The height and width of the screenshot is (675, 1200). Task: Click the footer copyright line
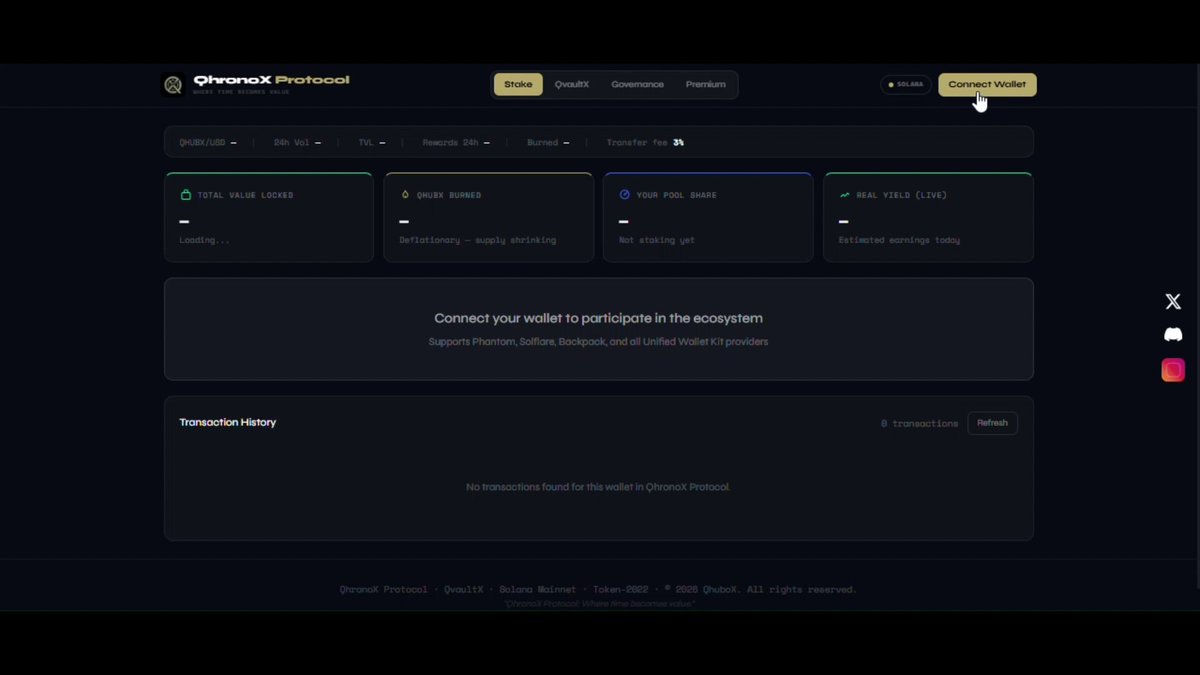598,589
